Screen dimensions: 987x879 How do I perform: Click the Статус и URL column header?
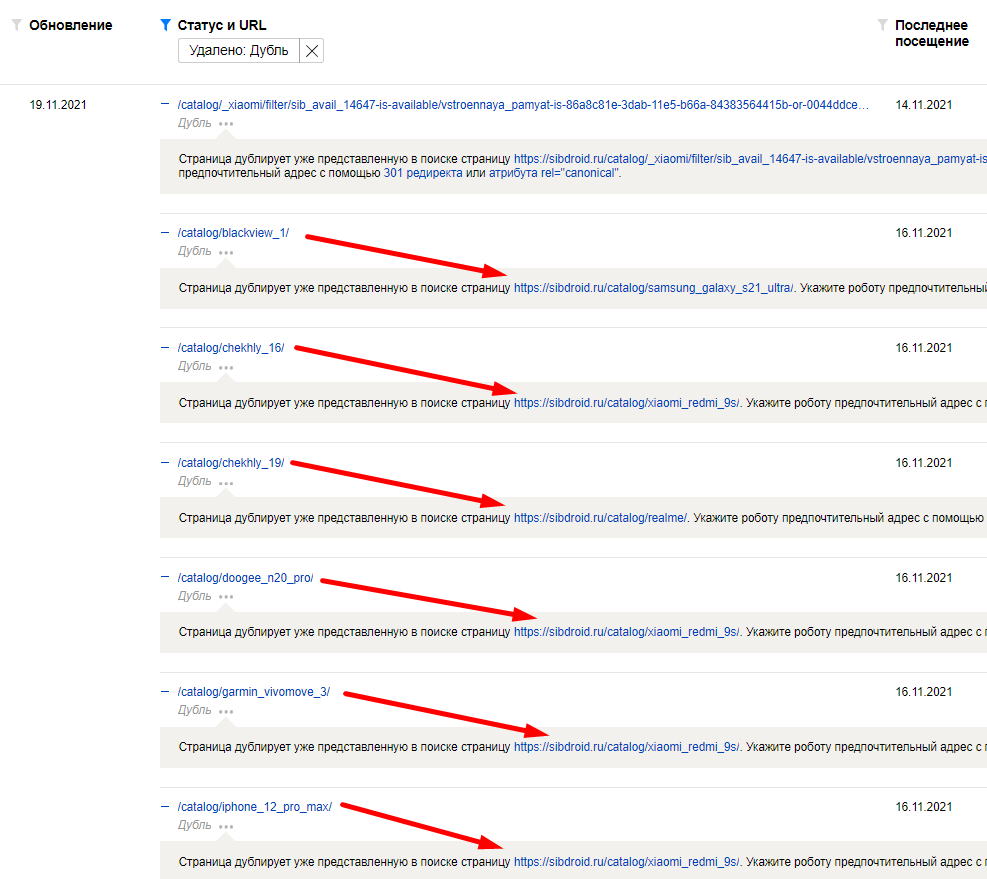pyautogui.click(x=222, y=26)
